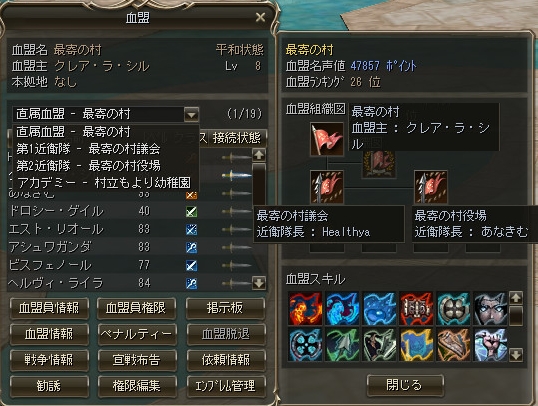The width and height of the screenshot is (538, 406).
Task: Select the 最寄の村議会 guard unit flag icon
Action: pyautogui.click(x=327, y=187)
